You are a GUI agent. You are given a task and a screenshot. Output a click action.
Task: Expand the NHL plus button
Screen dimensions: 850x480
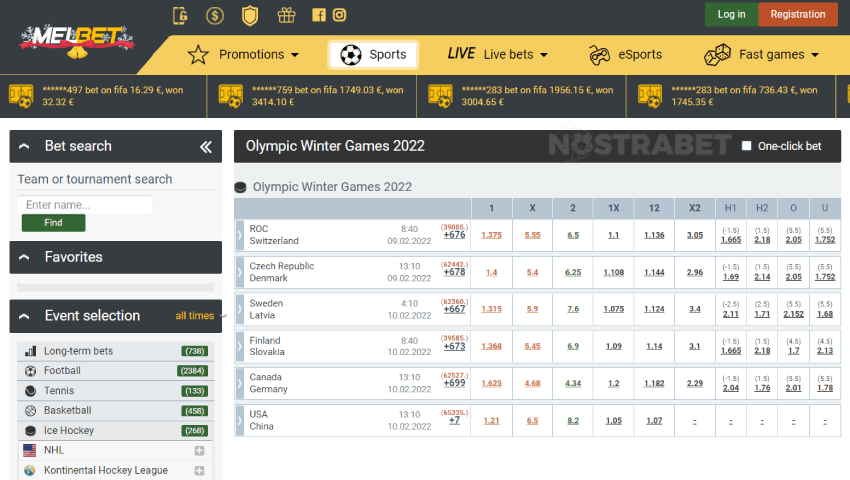[199, 451]
